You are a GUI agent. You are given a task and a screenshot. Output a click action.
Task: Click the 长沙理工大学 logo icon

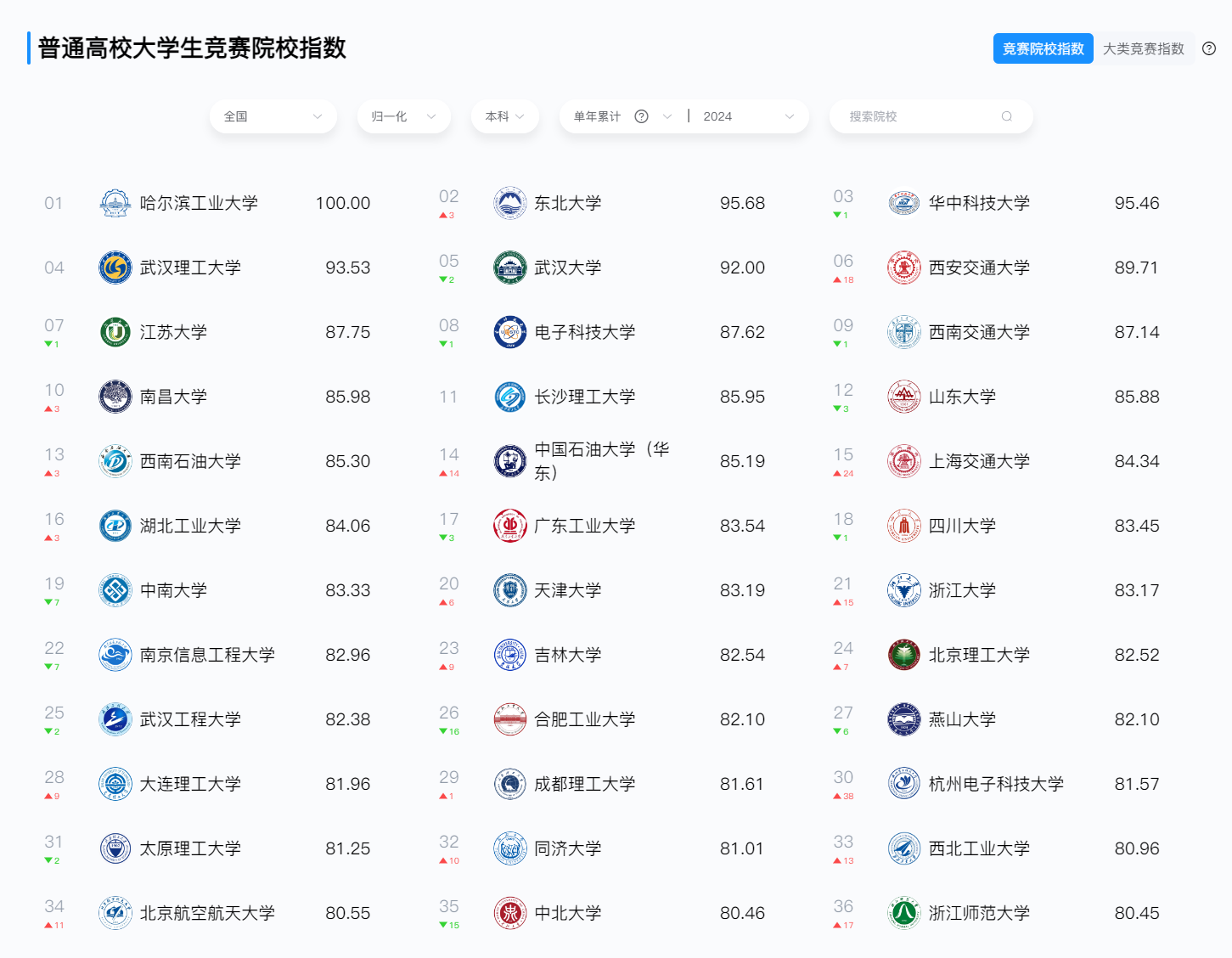click(x=509, y=397)
